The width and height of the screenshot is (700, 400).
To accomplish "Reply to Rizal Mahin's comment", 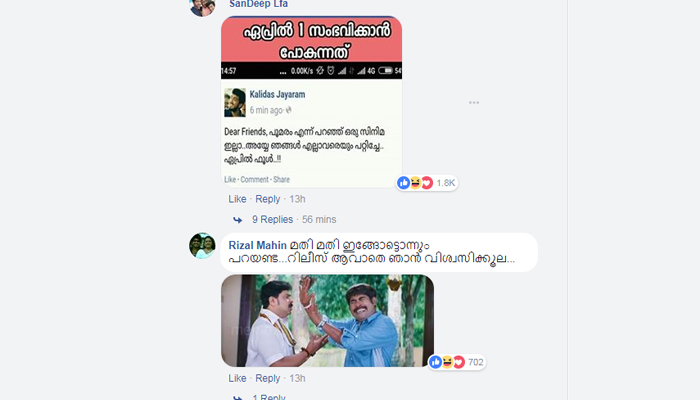I will pos(267,379).
